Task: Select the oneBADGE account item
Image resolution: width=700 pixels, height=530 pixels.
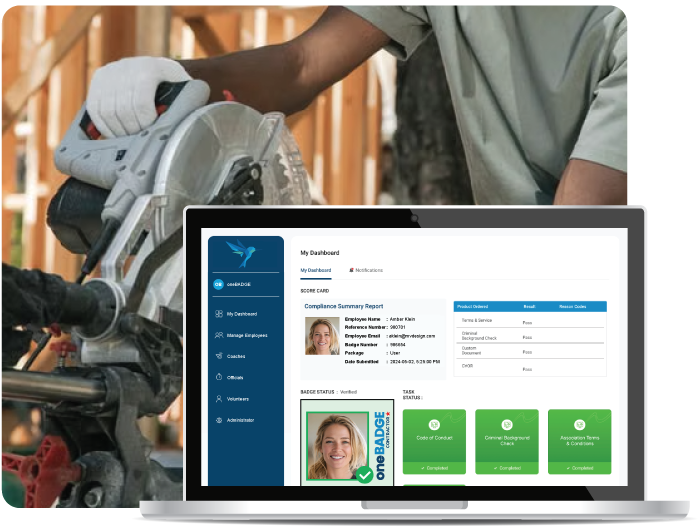Action: click(232, 284)
